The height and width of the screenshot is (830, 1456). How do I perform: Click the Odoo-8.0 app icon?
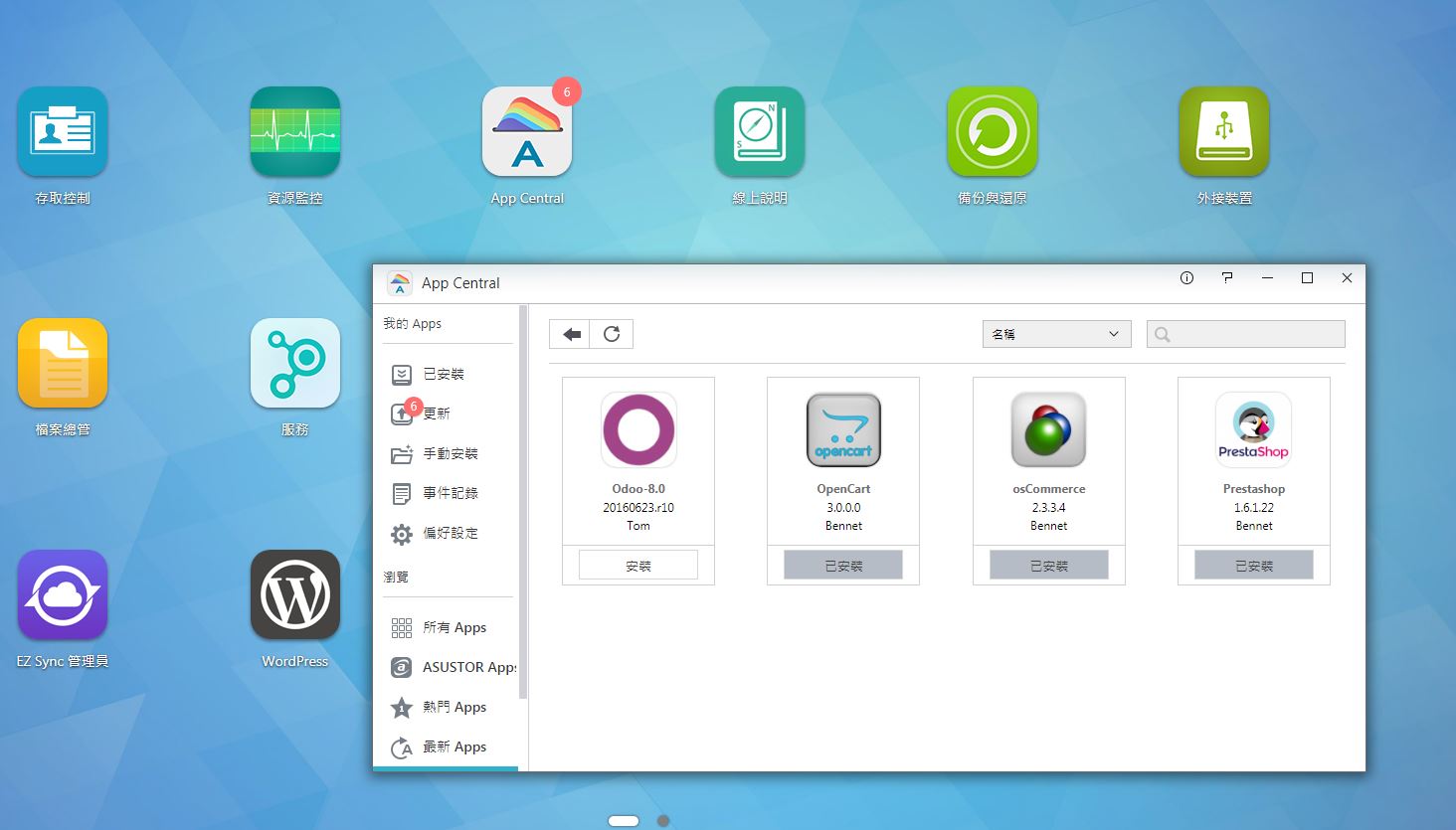click(638, 429)
